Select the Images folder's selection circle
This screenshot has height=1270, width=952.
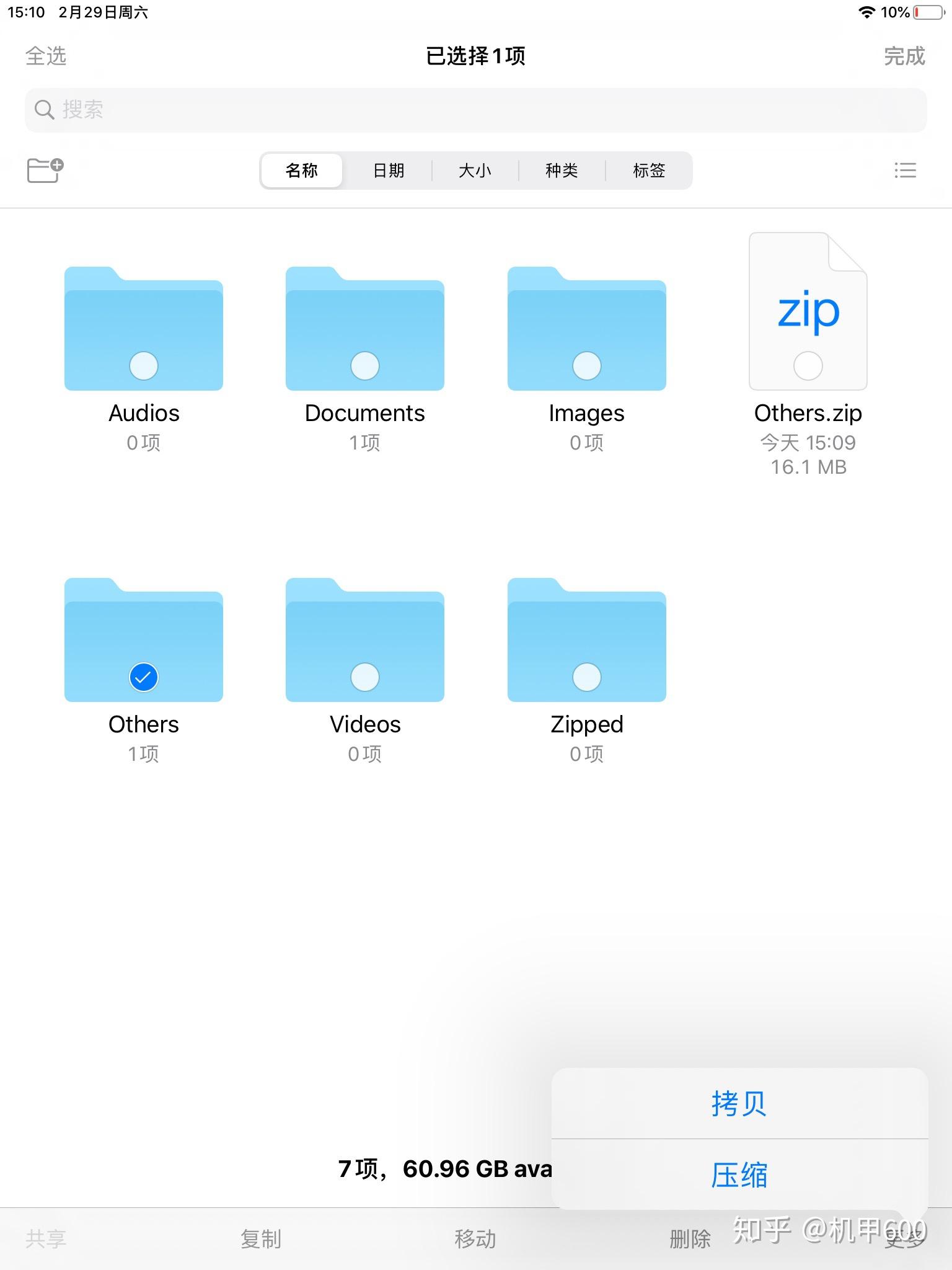click(x=587, y=366)
